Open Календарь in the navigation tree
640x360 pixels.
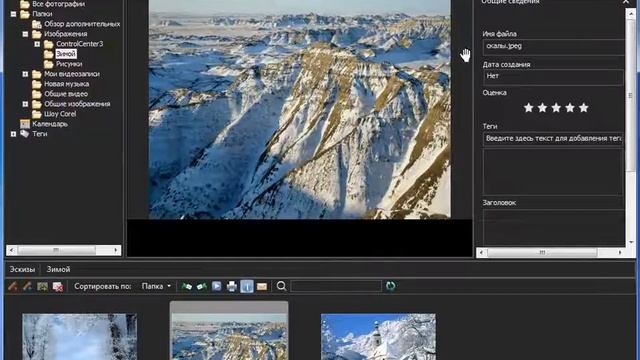[50, 124]
